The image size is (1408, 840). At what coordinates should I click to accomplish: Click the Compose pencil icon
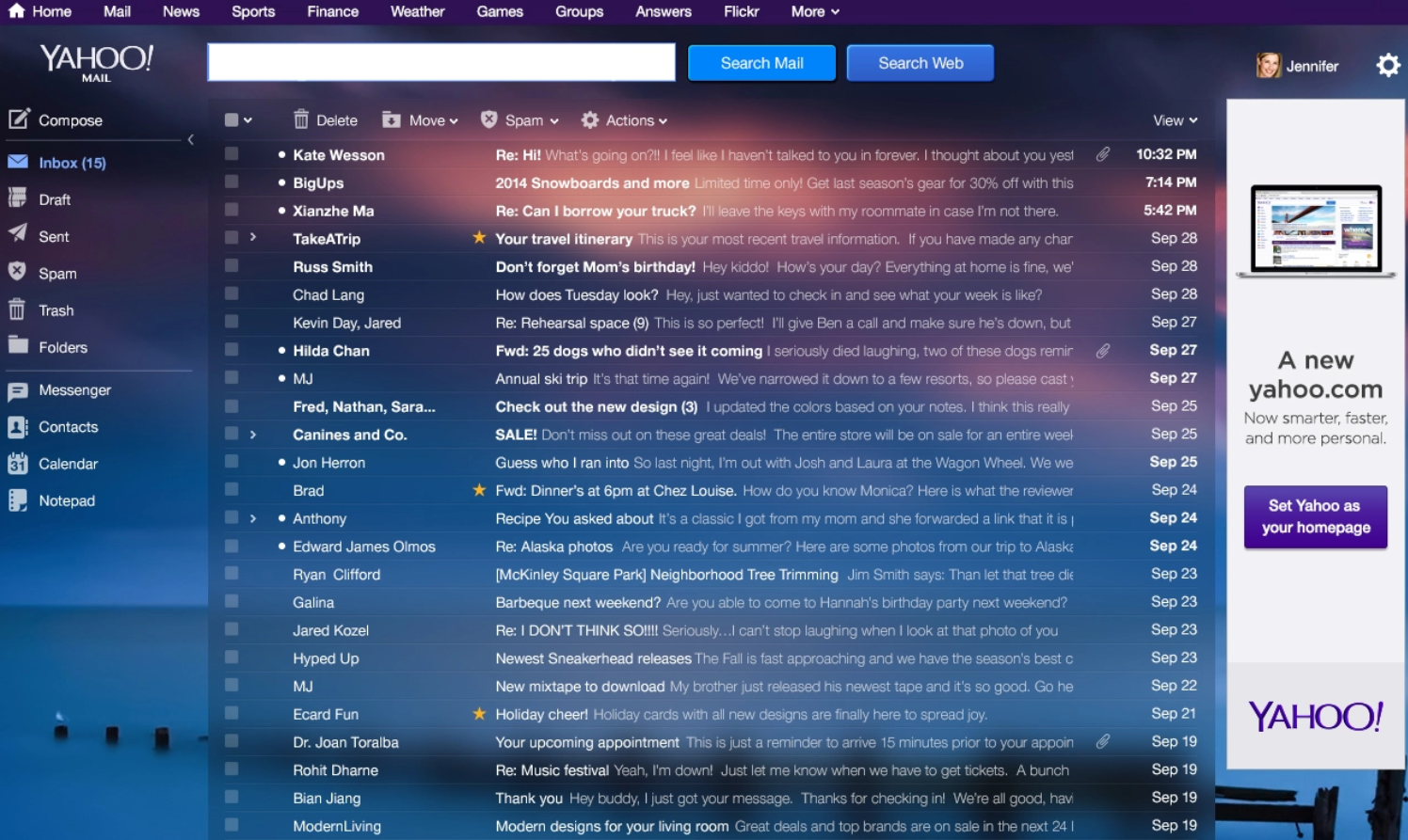[x=19, y=119]
